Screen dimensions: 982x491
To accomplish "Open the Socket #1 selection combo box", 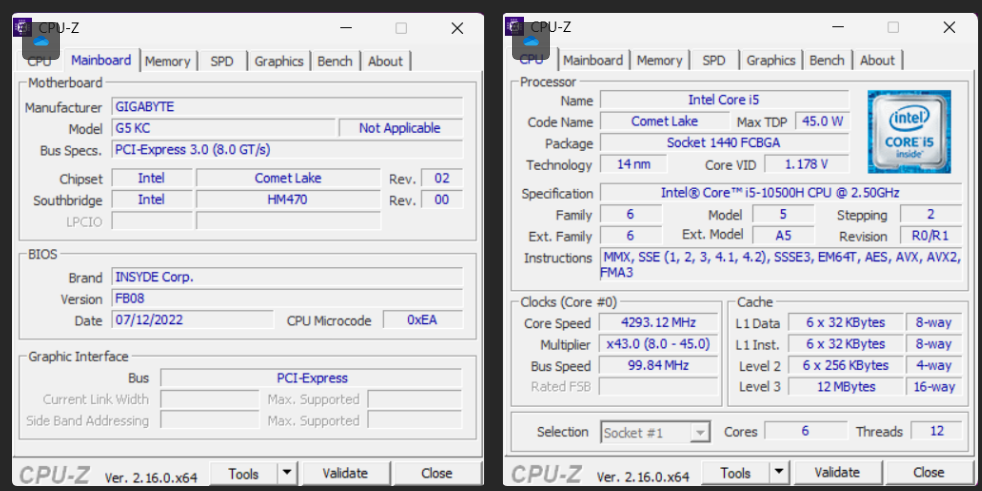I will coord(656,432).
